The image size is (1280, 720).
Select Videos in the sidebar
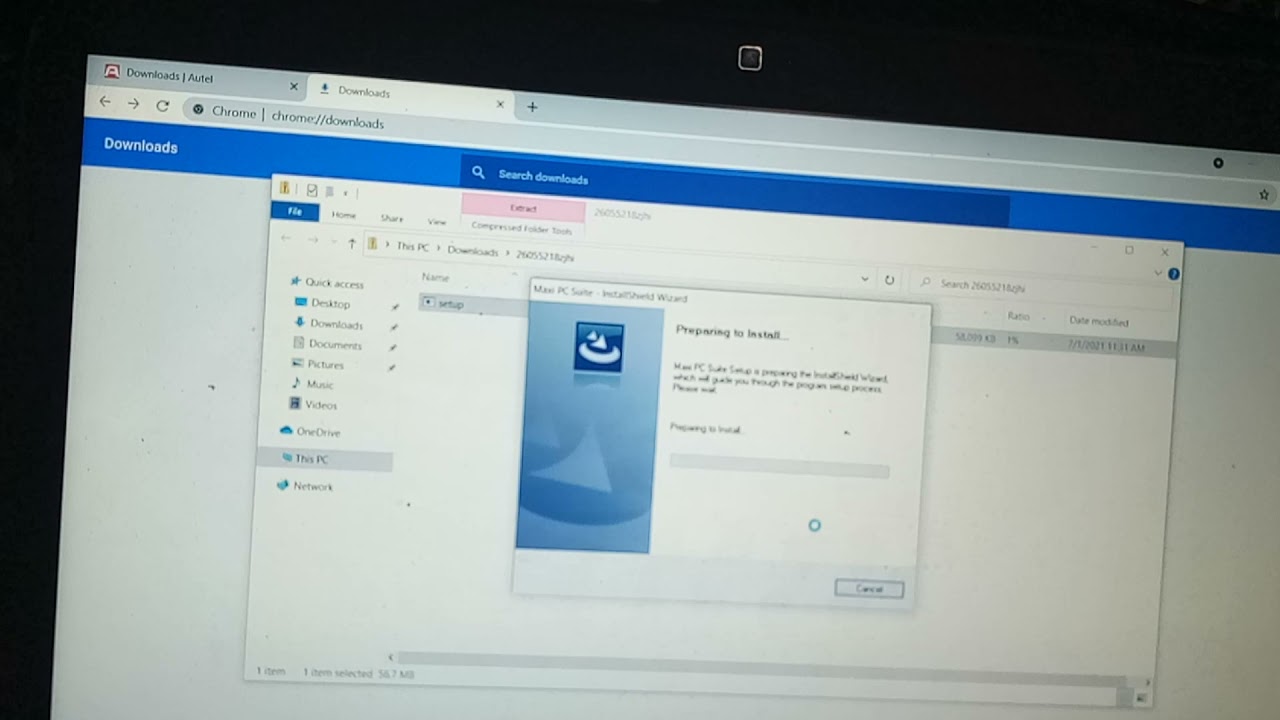pos(320,405)
